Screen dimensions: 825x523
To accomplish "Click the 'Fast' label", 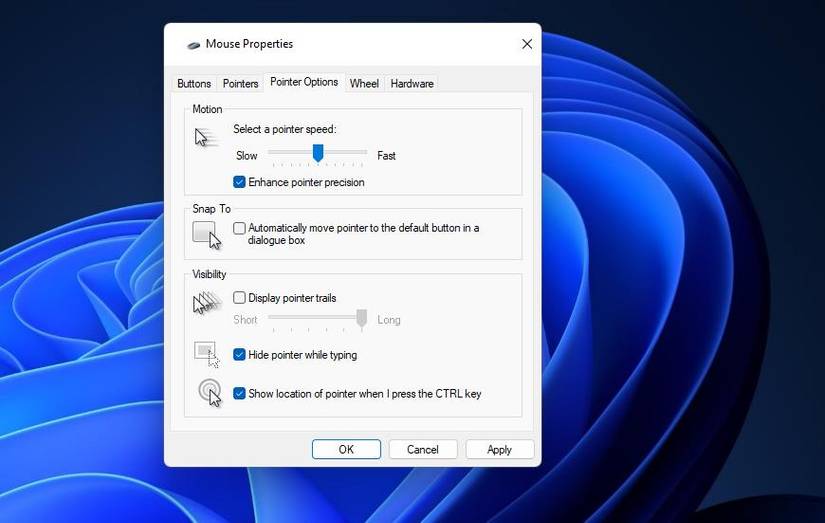I will (386, 156).
